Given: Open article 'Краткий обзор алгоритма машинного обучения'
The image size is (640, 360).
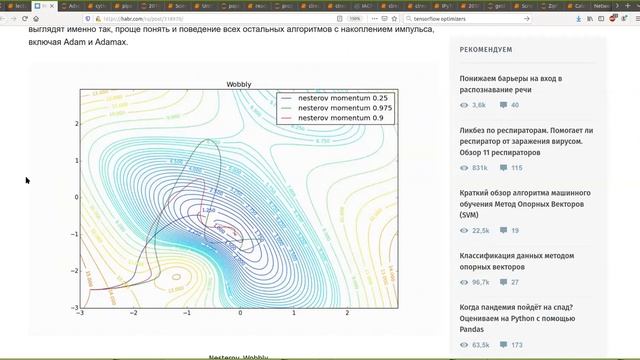Looking at the screenshot, I should tap(525, 204).
